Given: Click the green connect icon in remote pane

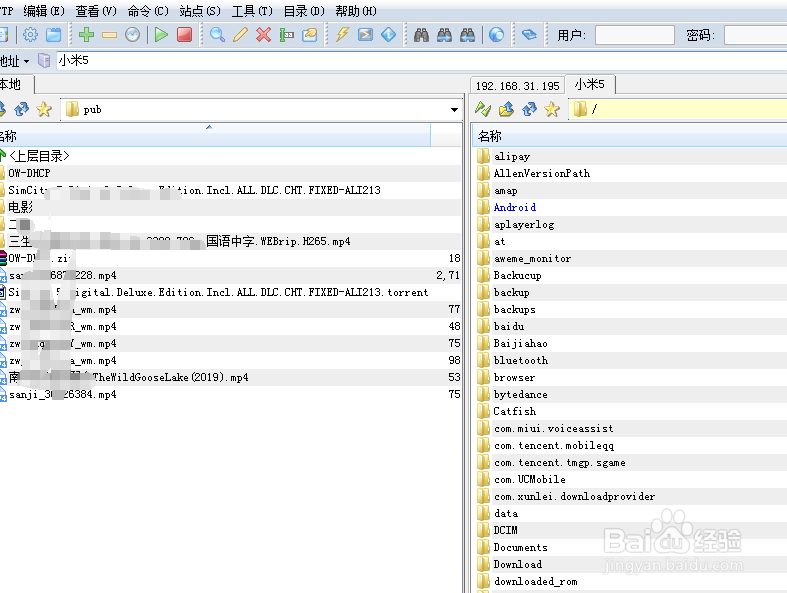Looking at the screenshot, I should pyautogui.click(x=483, y=109).
